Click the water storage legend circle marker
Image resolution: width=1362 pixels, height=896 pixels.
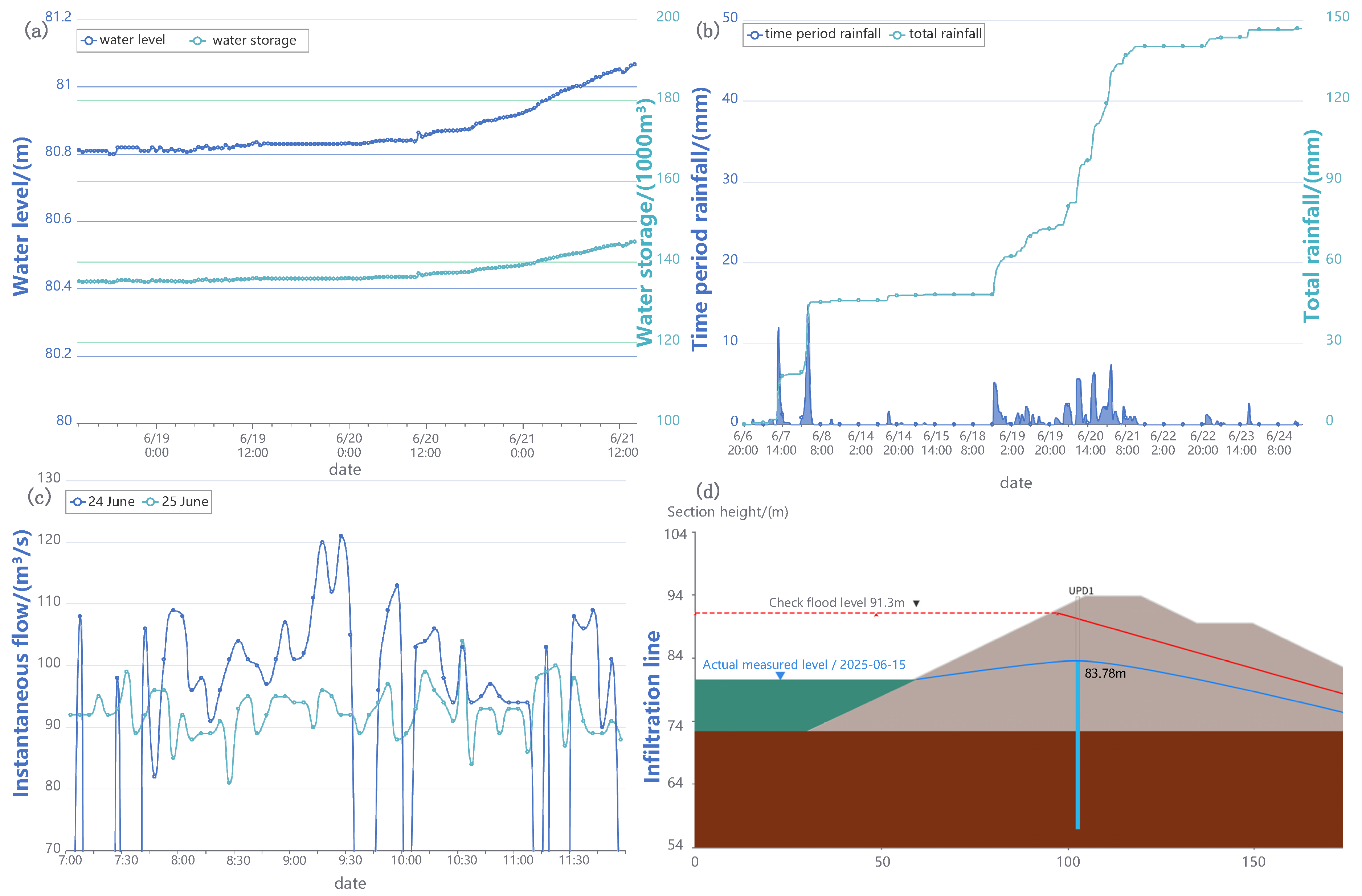(x=197, y=41)
